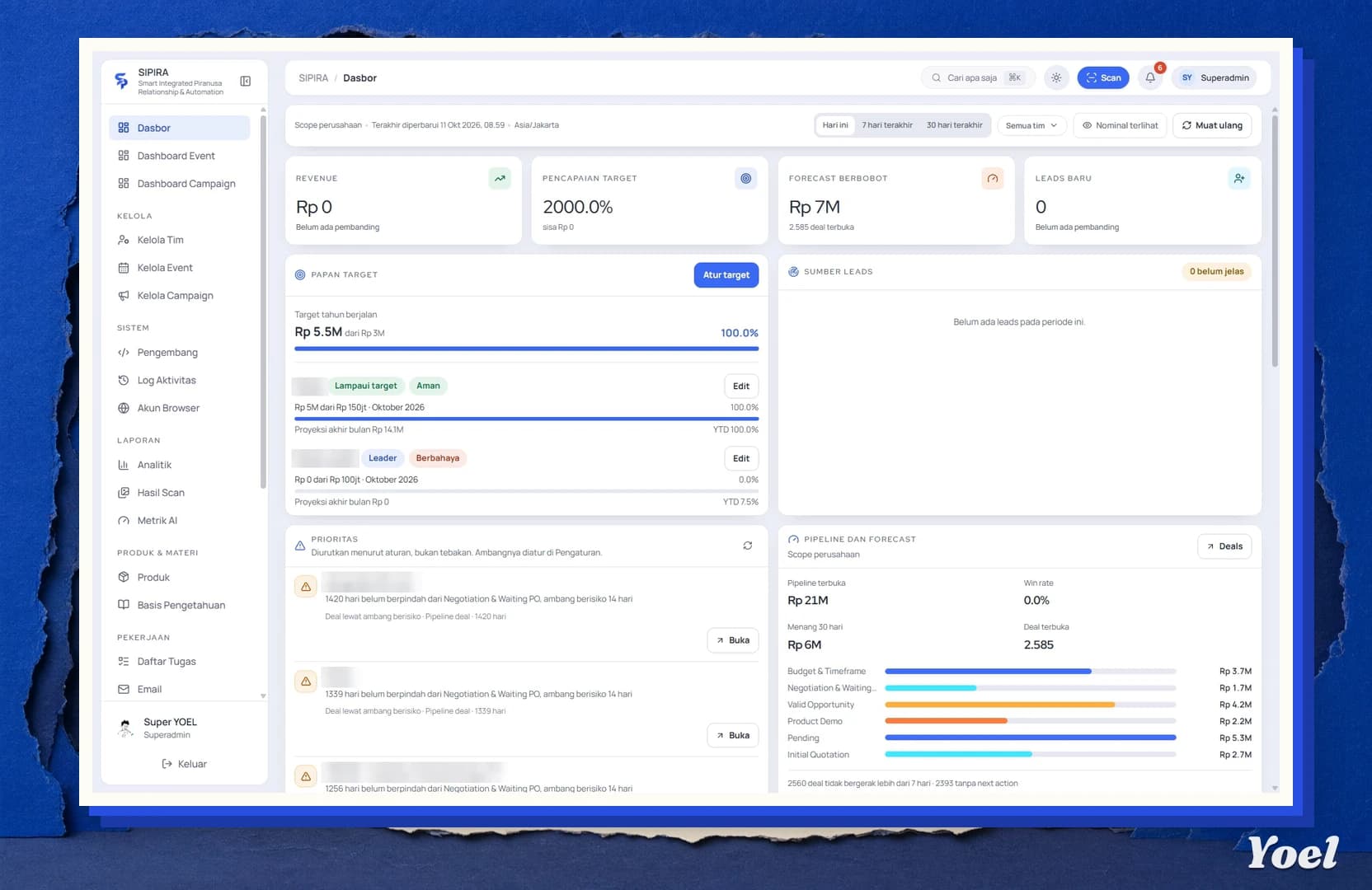Viewport: 1372px width, 890px height.
Task: Select the 'Hari ini' period tab
Action: (x=835, y=125)
